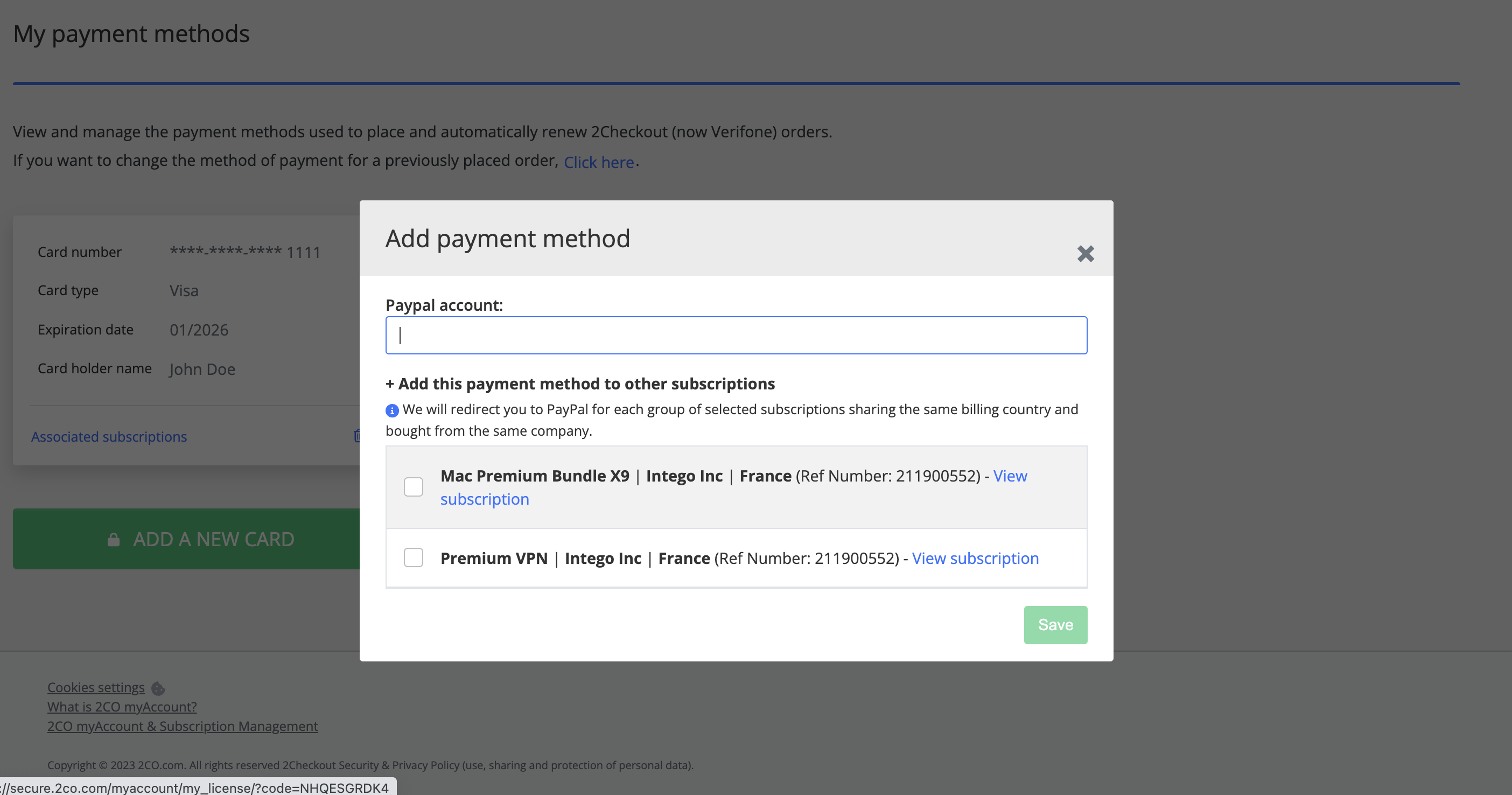
Task: Open 2CO myAccount & Subscription Management link
Action: (183, 726)
